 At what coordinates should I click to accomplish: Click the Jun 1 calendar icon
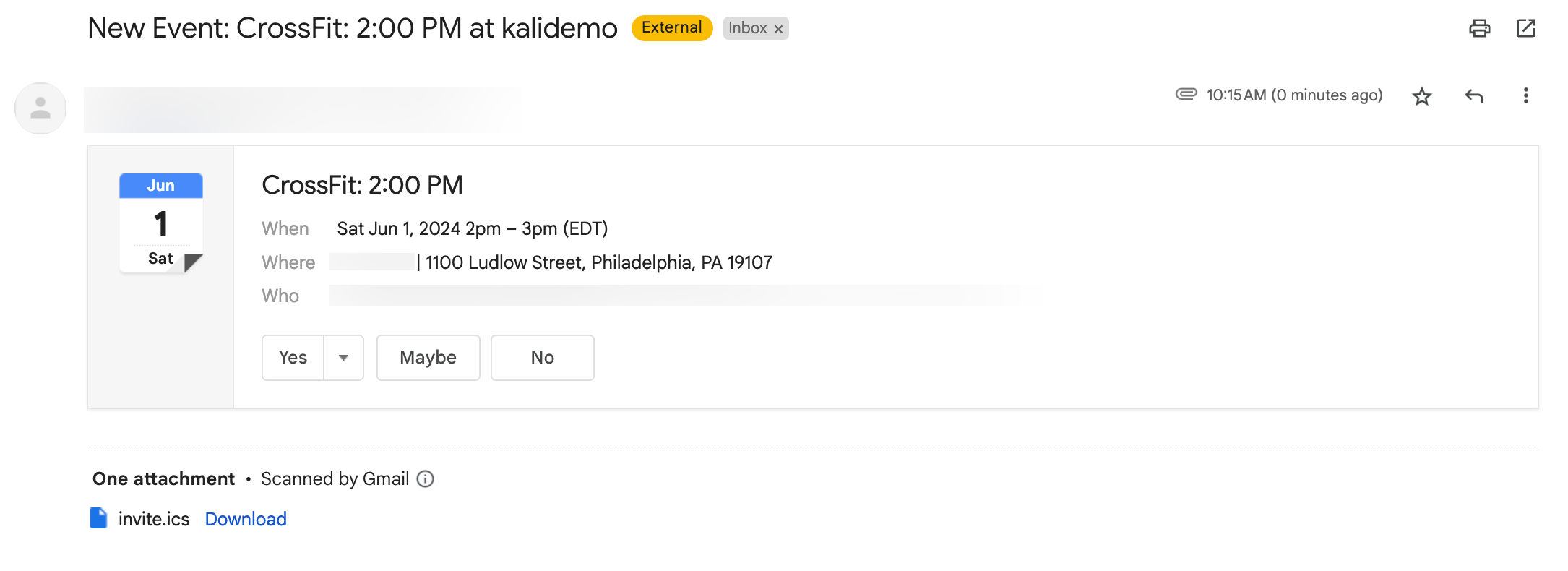[160, 223]
